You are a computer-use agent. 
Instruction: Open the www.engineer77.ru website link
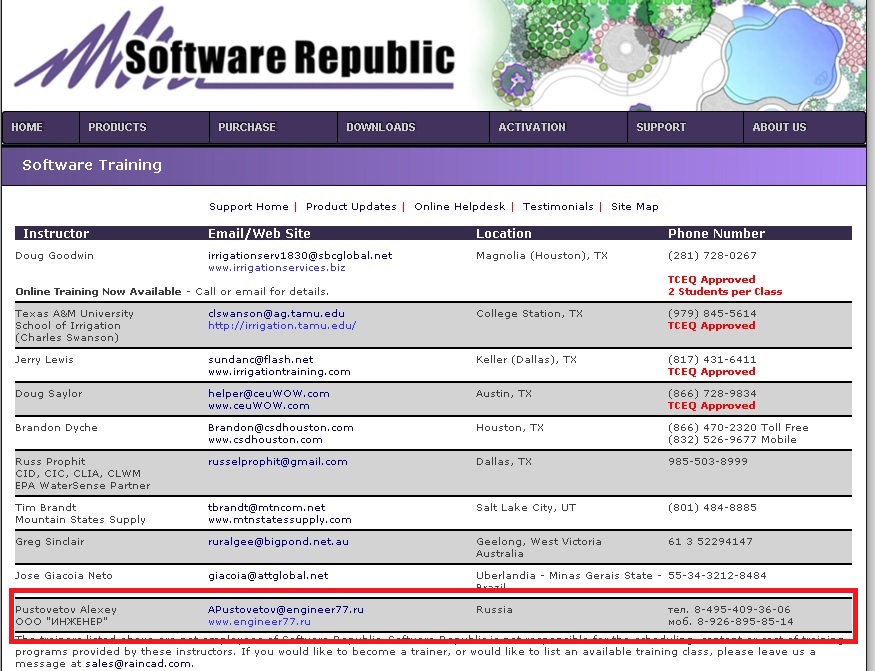tap(259, 622)
